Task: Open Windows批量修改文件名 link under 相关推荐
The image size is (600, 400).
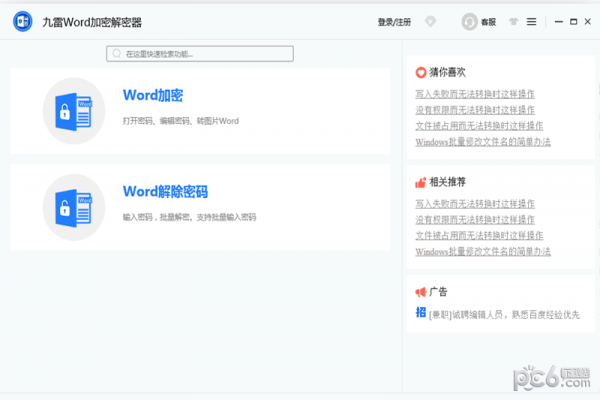Action: 483,252
